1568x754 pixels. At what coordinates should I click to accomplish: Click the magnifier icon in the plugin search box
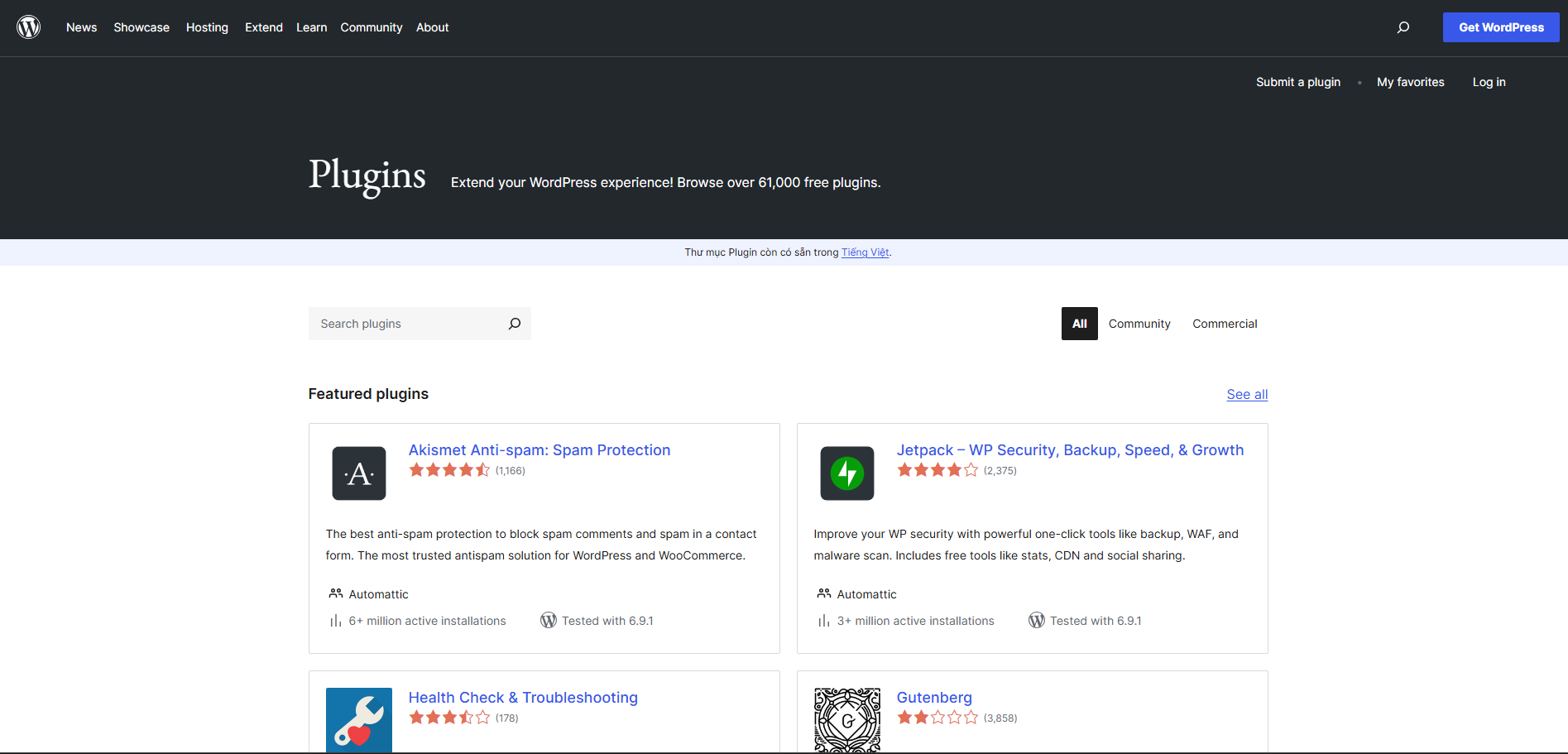[x=515, y=324]
